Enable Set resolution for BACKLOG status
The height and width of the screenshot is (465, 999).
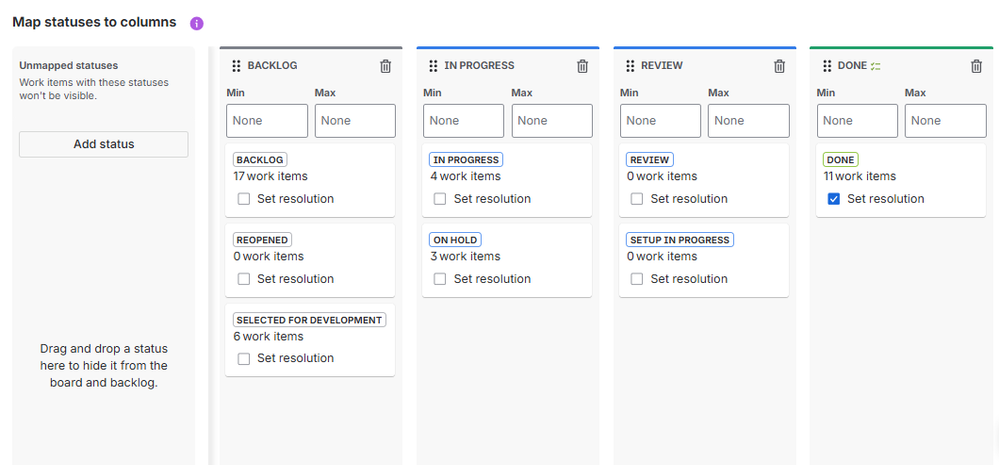244,199
